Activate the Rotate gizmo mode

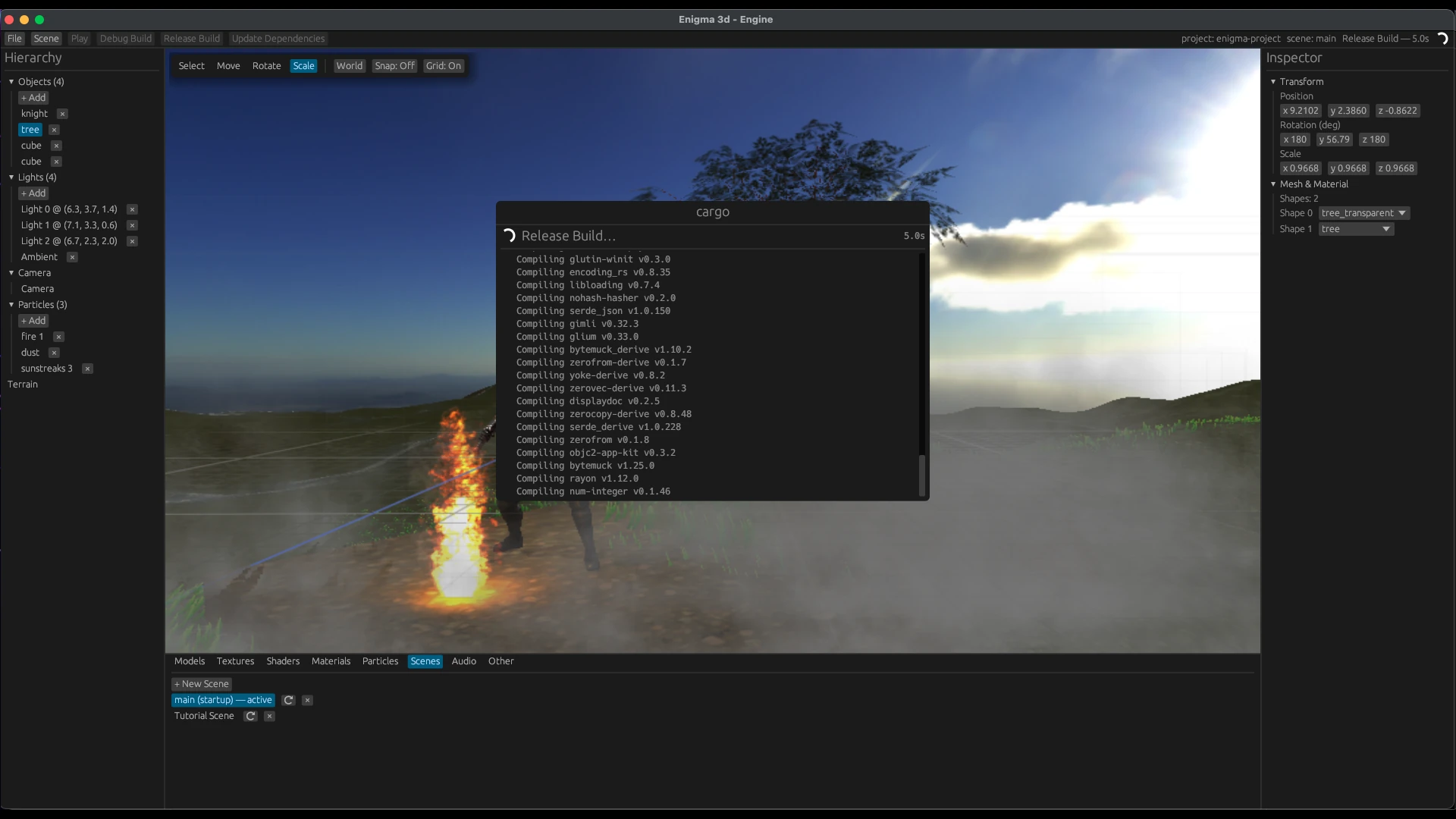click(x=266, y=66)
